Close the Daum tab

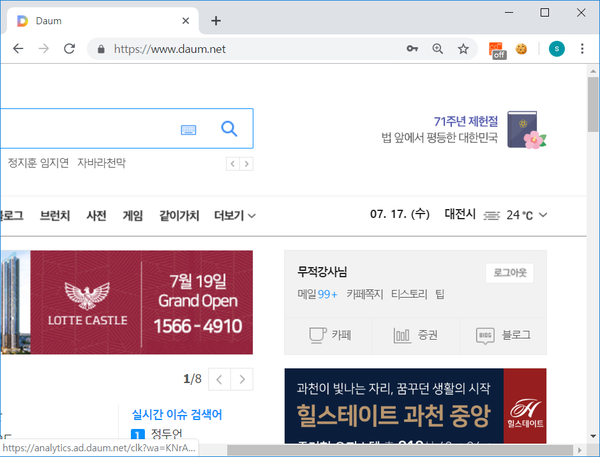(x=186, y=21)
